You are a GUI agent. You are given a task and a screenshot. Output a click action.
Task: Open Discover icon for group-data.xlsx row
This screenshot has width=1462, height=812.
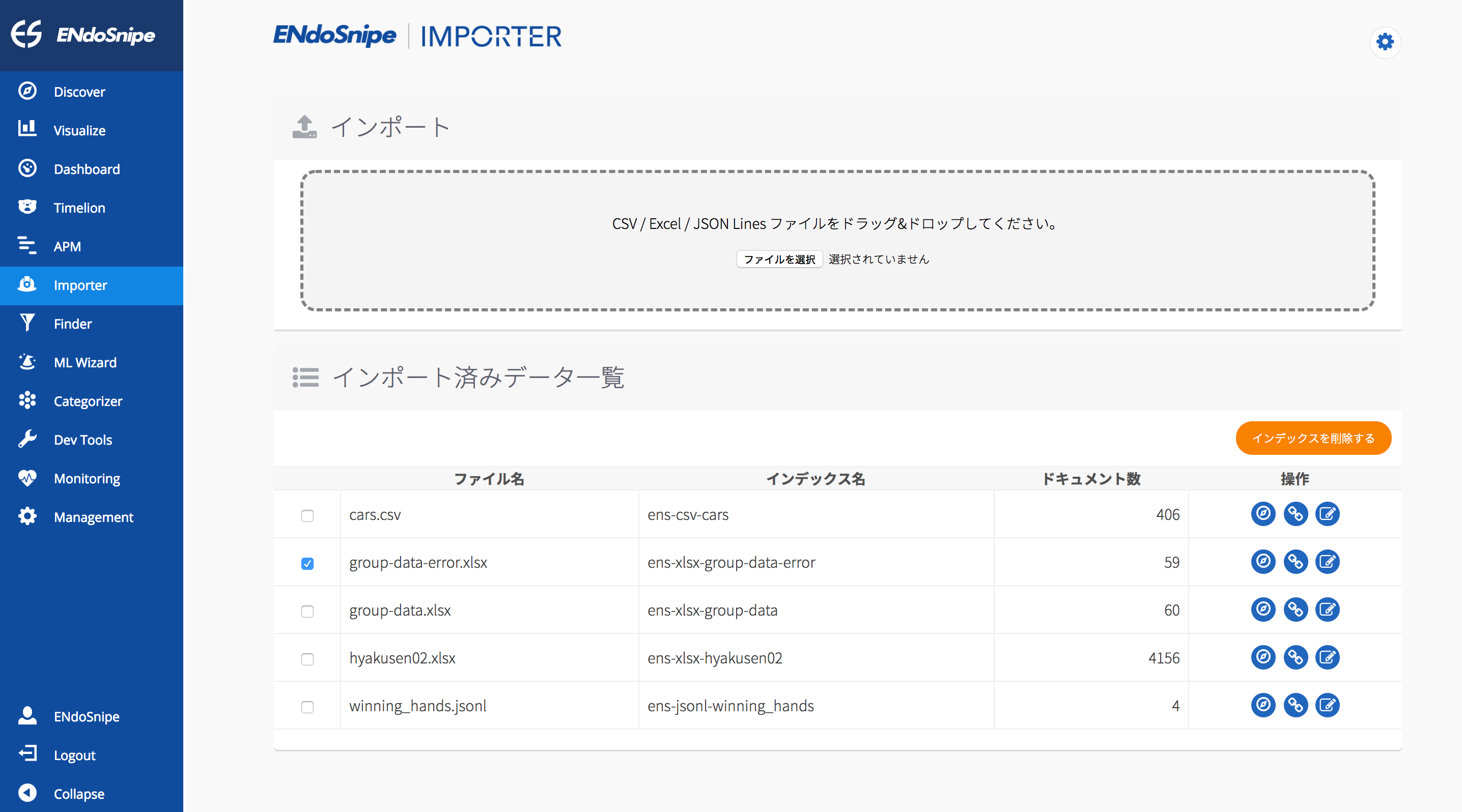(1263, 610)
